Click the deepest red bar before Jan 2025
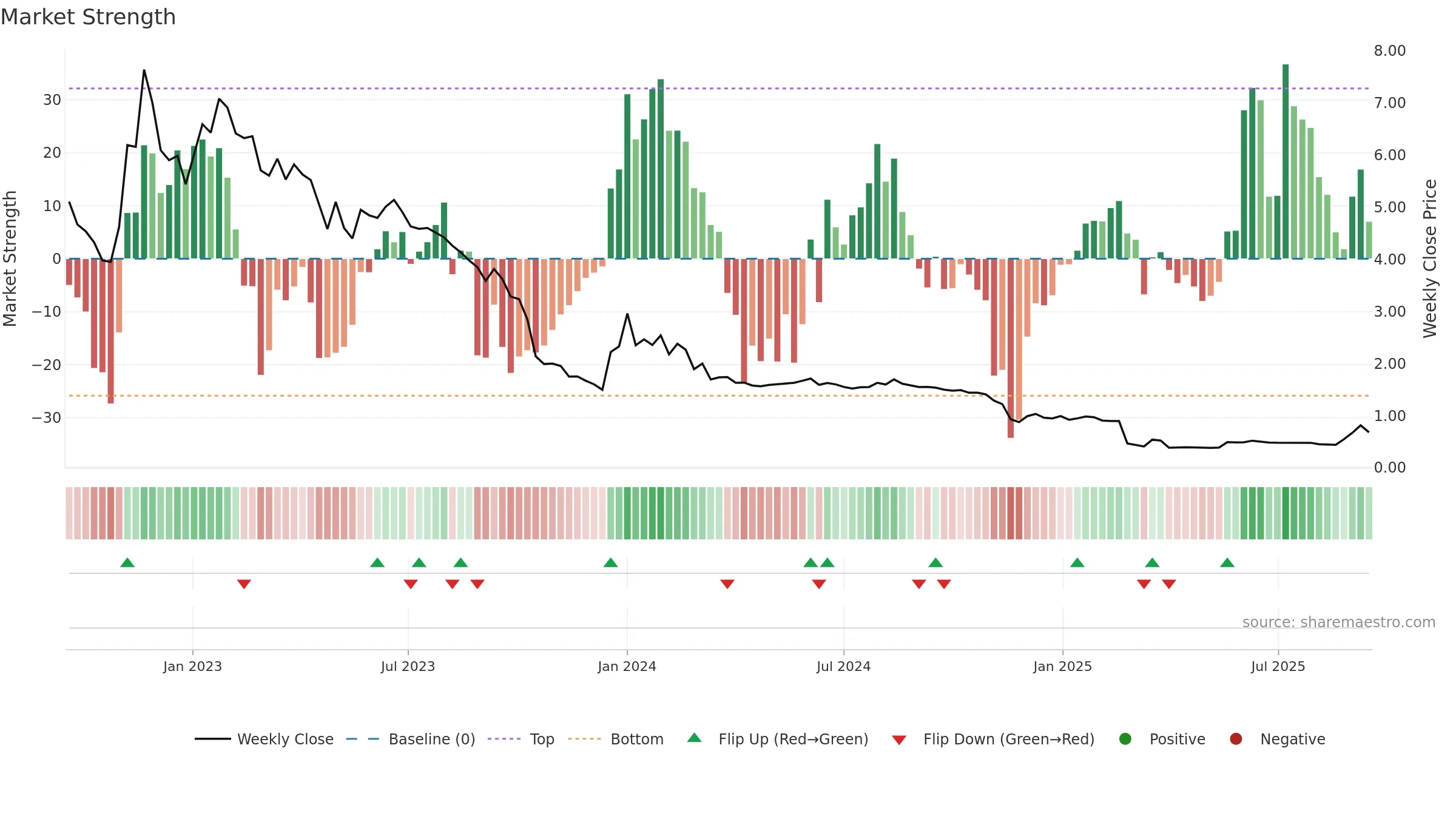The height and width of the screenshot is (819, 1456). pyautogui.click(x=1011, y=348)
